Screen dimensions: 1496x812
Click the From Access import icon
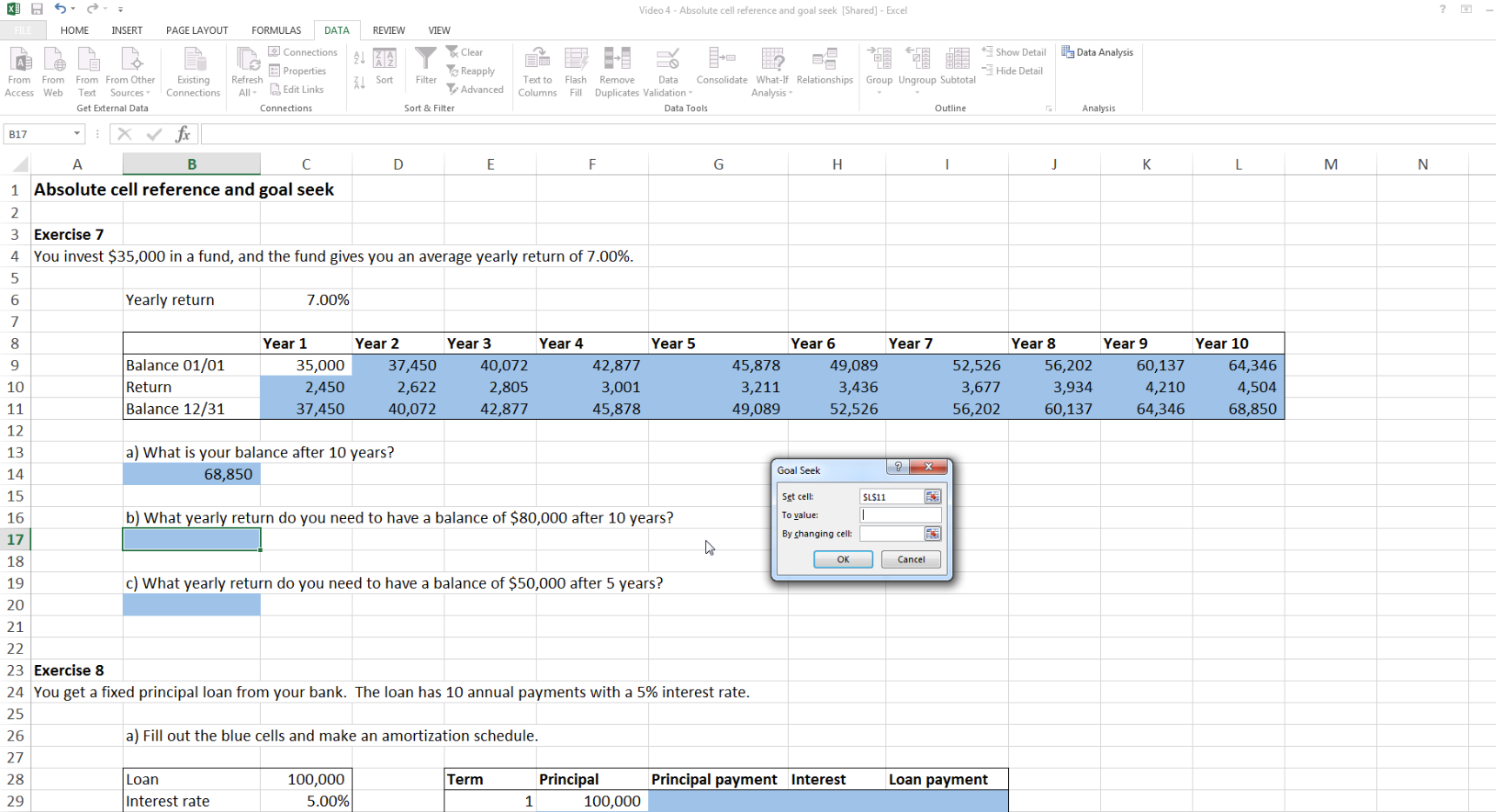coord(19,71)
